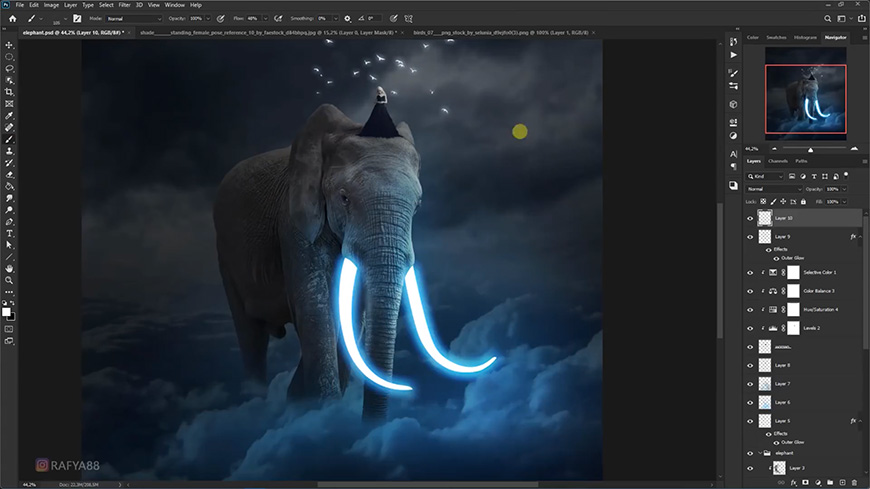Lock all with padlock icon
Image resolution: width=870 pixels, height=489 pixels.
click(x=803, y=201)
